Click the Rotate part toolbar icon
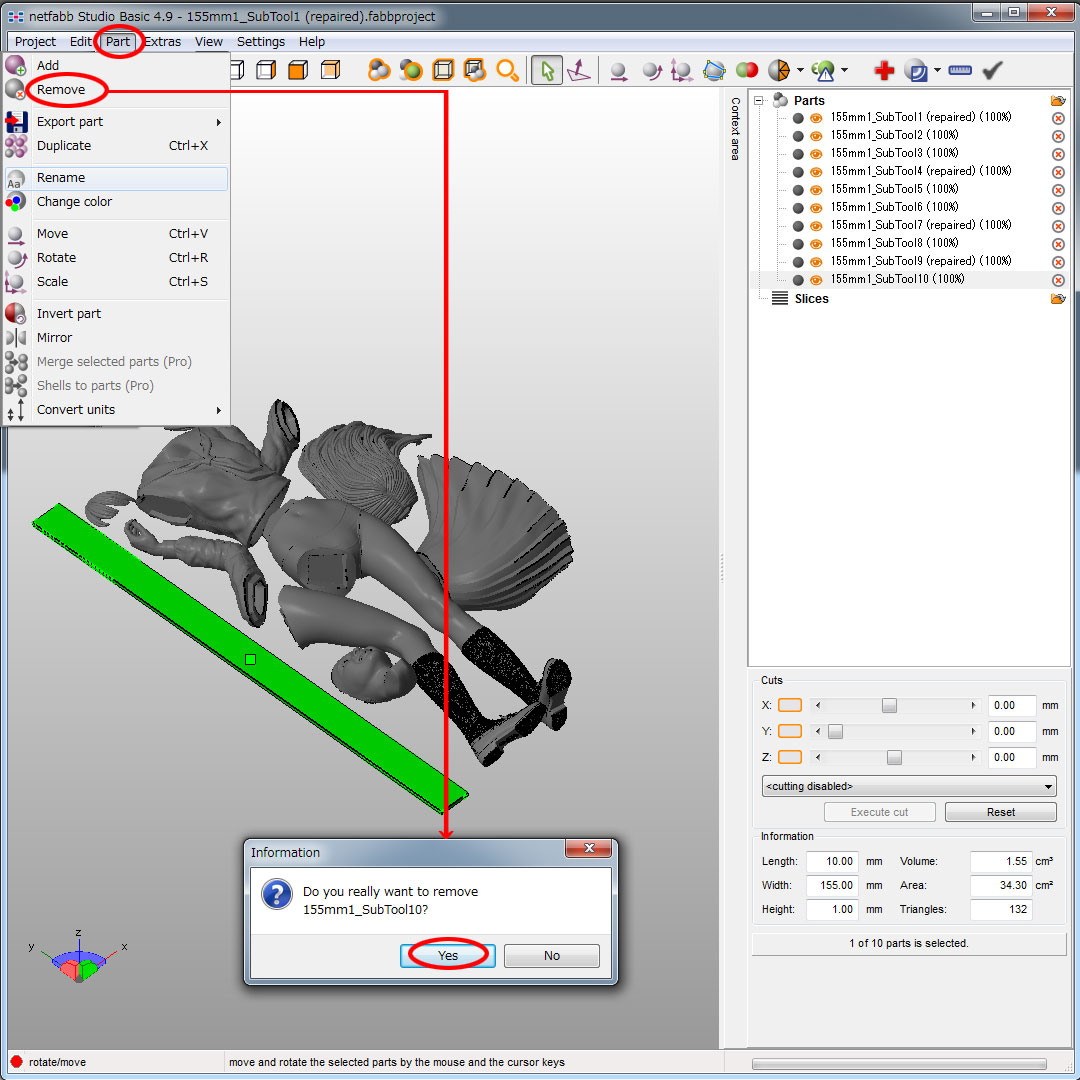This screenshot has height=1080, width=1080. pos(651,71)
